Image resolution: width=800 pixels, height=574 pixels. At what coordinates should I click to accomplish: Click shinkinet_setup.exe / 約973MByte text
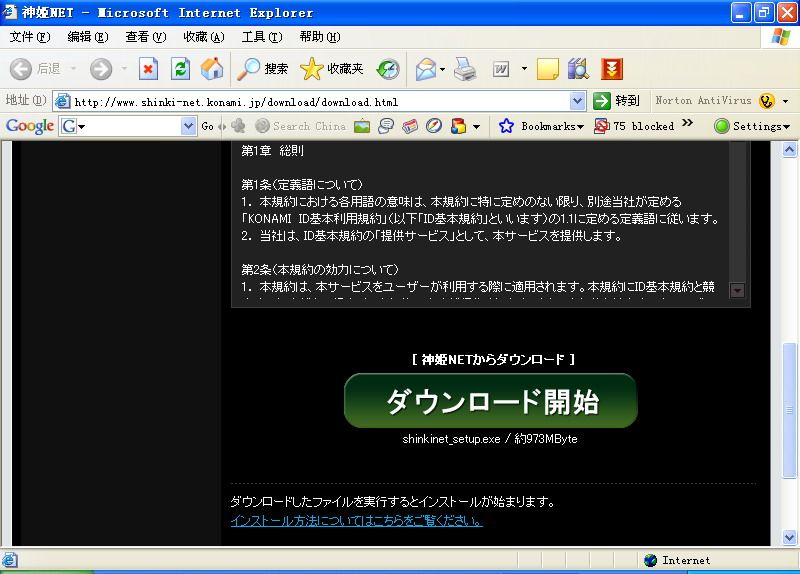(x=489, y=439)
